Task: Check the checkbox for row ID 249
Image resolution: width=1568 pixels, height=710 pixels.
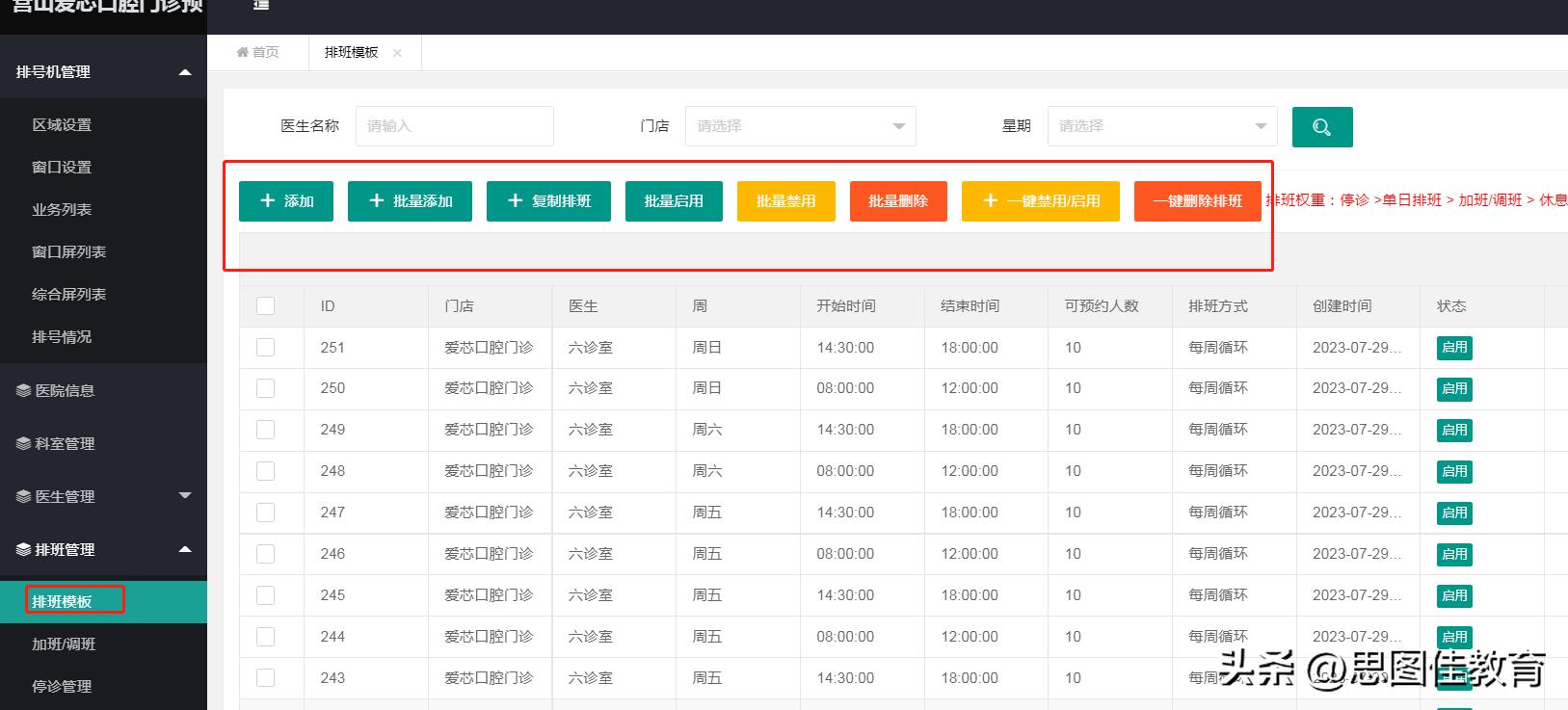Action: tap(266, 430)
